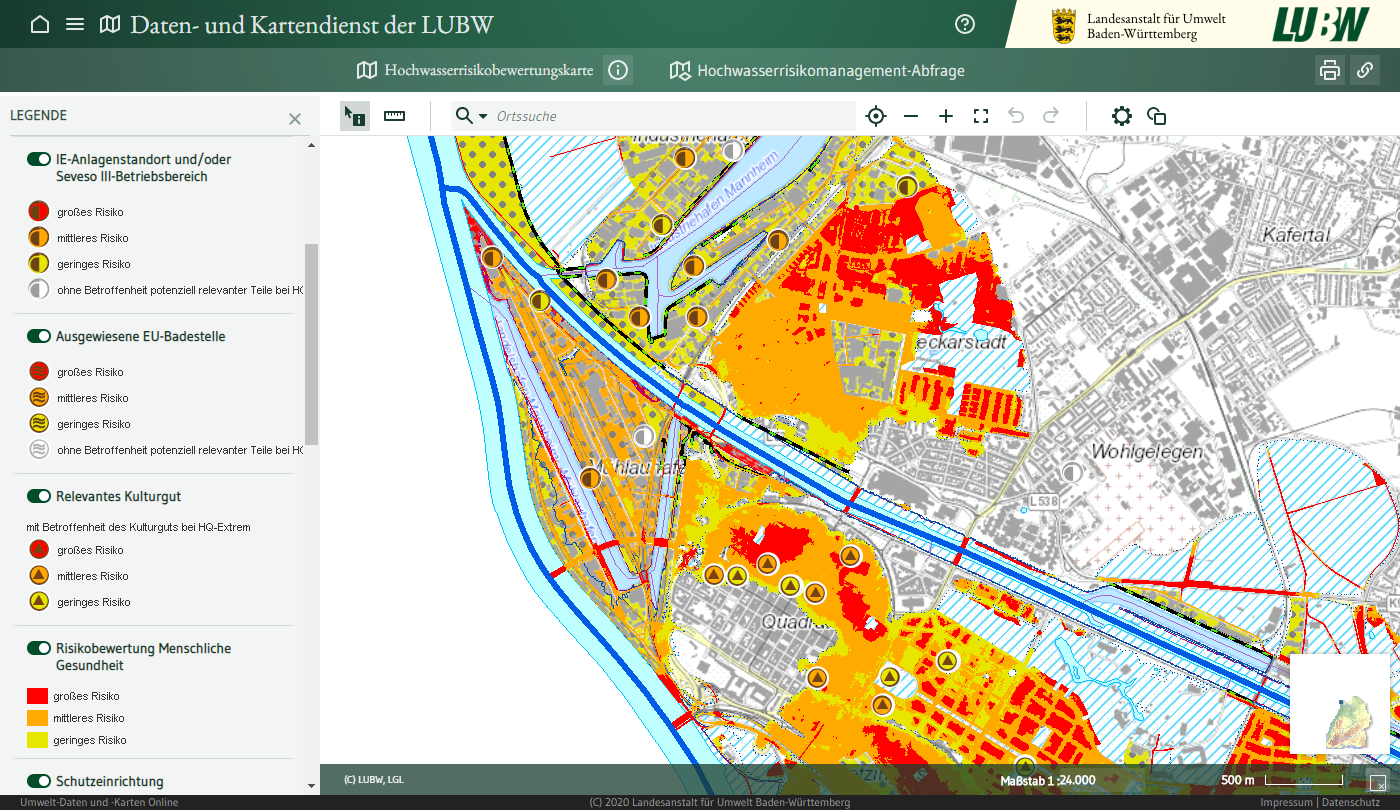
Task: Open the Impressum link
Action: pos(1286,802)
